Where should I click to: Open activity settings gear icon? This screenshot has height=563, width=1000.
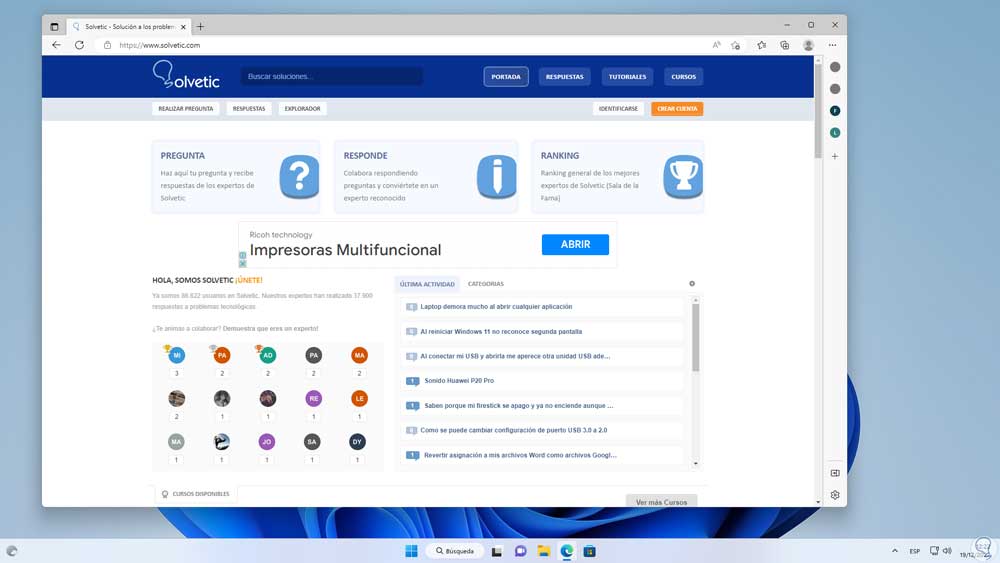(x=692, y=284)
